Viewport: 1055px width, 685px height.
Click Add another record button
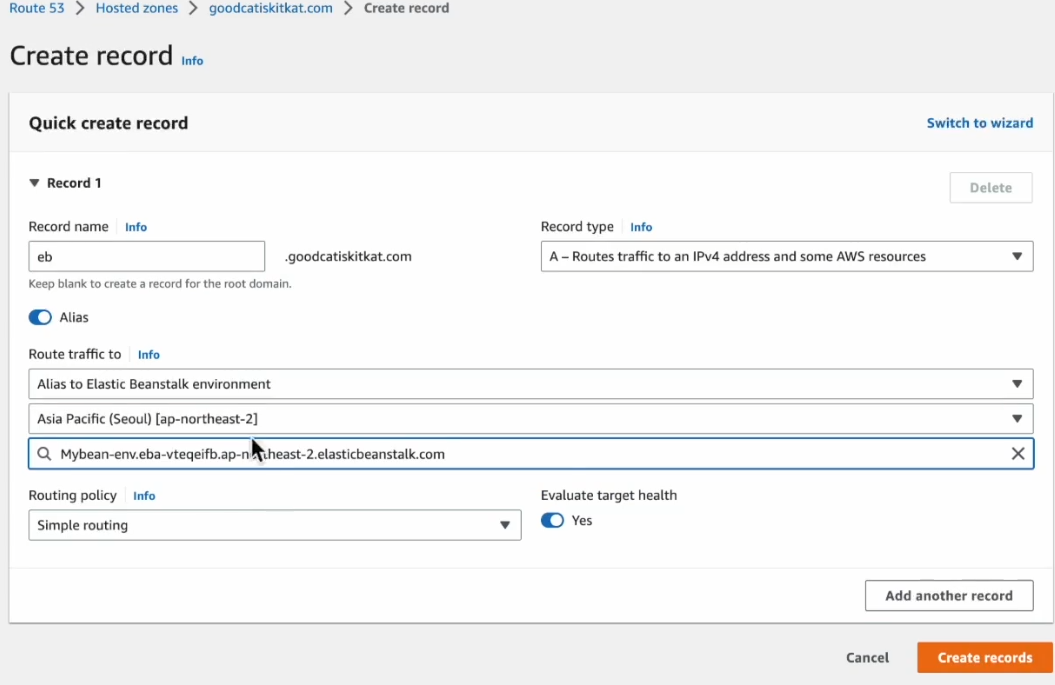click(949, 596)
